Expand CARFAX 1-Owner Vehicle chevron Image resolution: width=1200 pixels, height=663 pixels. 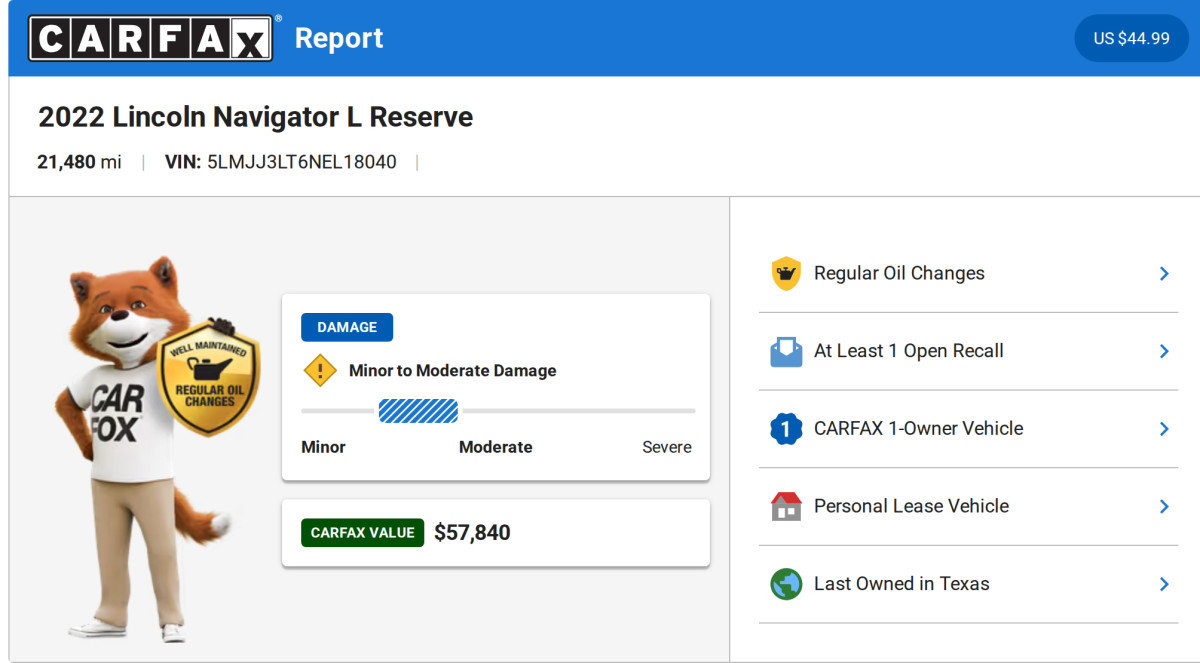[1164, 429]
